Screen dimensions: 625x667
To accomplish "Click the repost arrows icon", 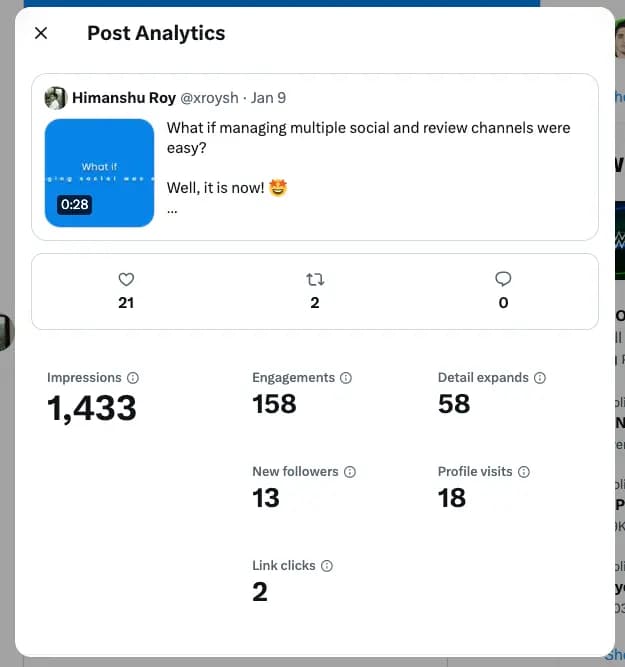I will pos(315,279).
